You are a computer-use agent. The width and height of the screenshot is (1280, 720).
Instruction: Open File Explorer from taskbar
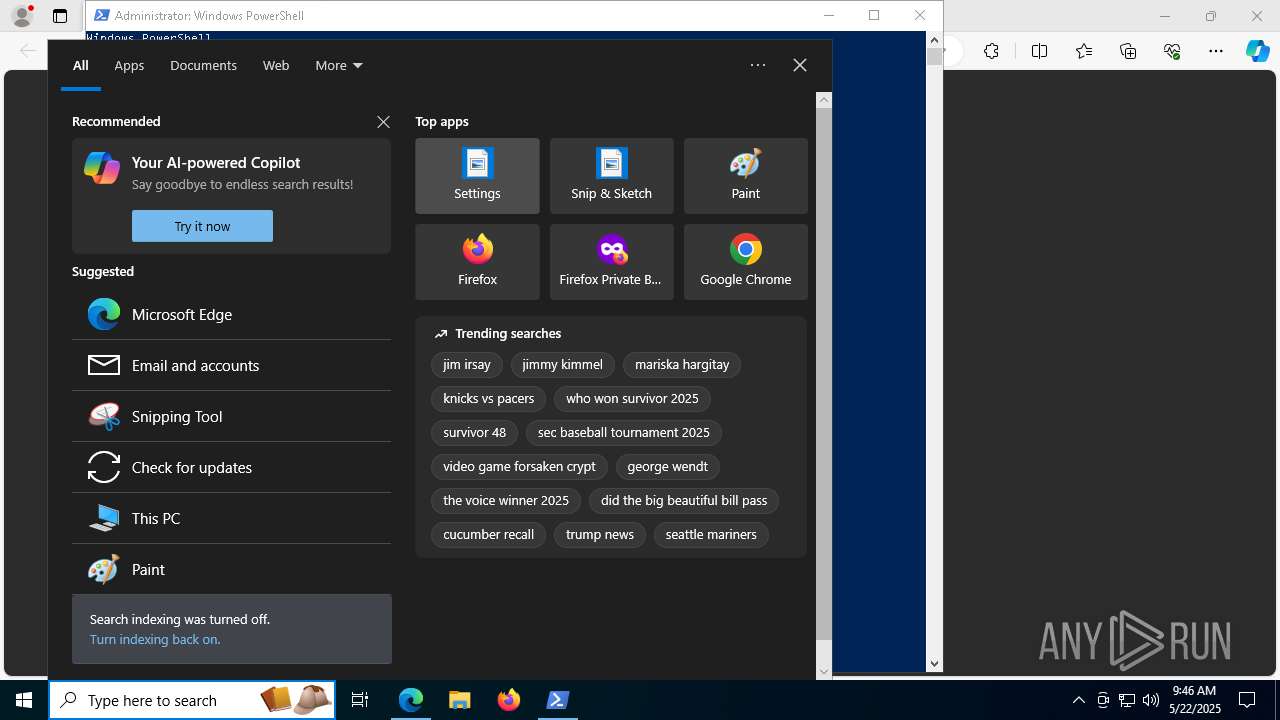click(x=459, y=700)
